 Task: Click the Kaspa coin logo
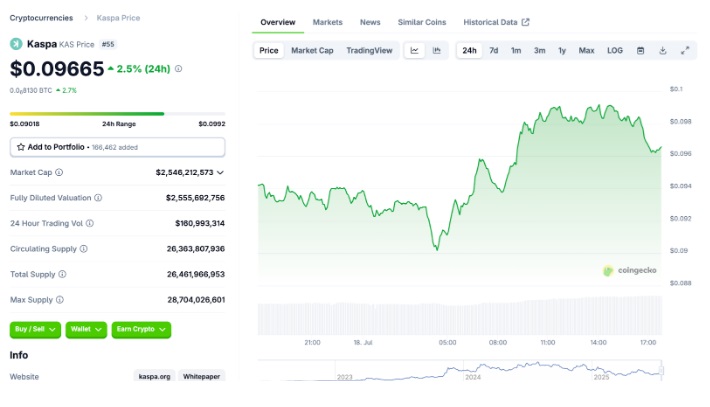[x=16, y=44]
